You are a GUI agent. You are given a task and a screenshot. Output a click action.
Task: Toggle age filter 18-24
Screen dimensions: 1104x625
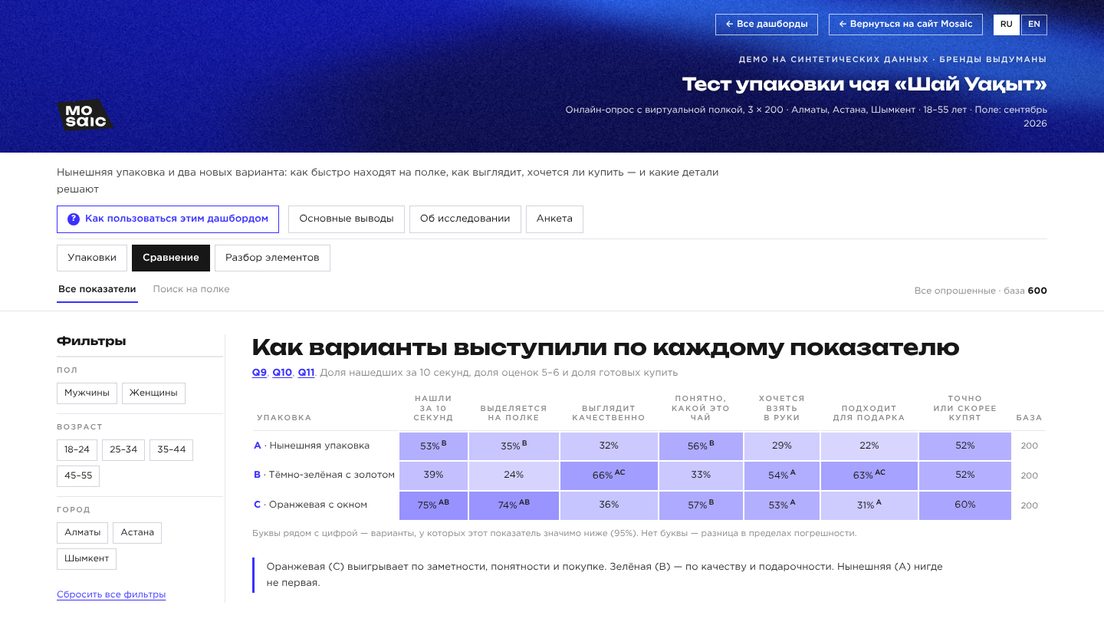point(77,450)
